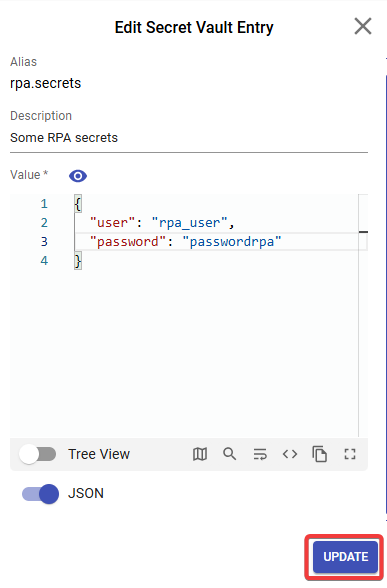Toggle word wrap icon in editor toolbar
The width and height of the screenshot is (387, 588).
pyautogui.click(x=260, y=454)
